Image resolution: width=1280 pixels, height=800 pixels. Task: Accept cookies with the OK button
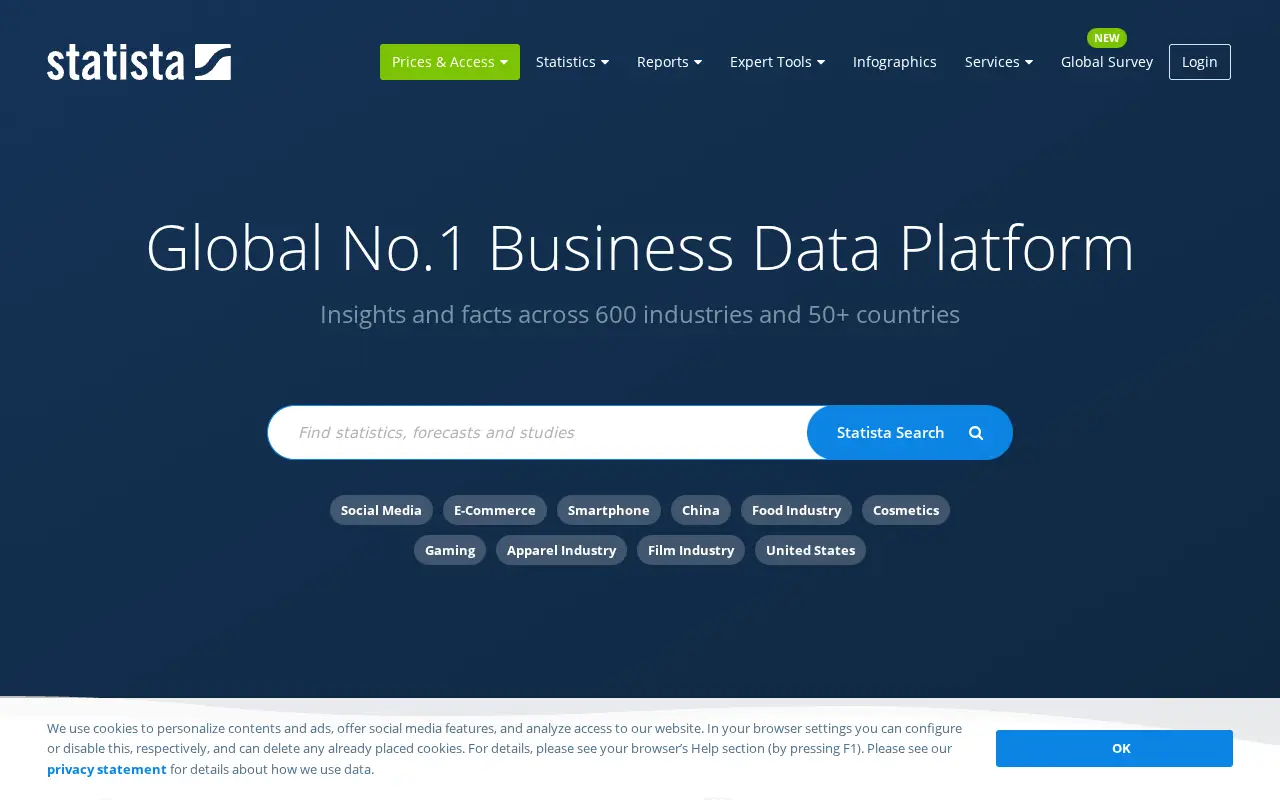pos(1114,748)
